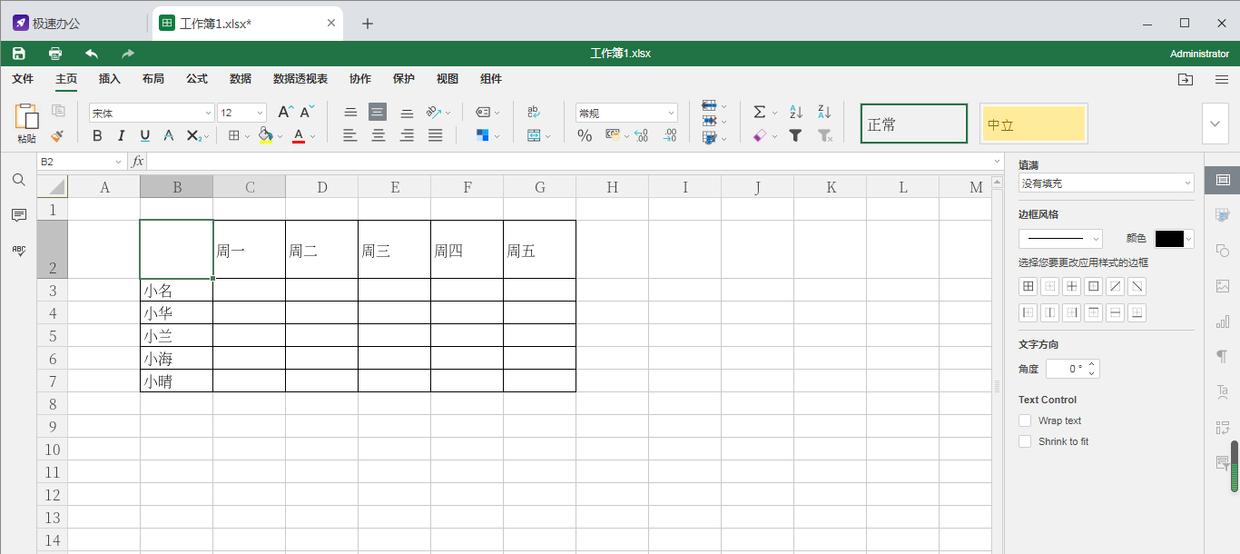Screen dimensions: 1240x554
Task: Save the workbook with the floppy icon
Action: [x=19, y=53]
